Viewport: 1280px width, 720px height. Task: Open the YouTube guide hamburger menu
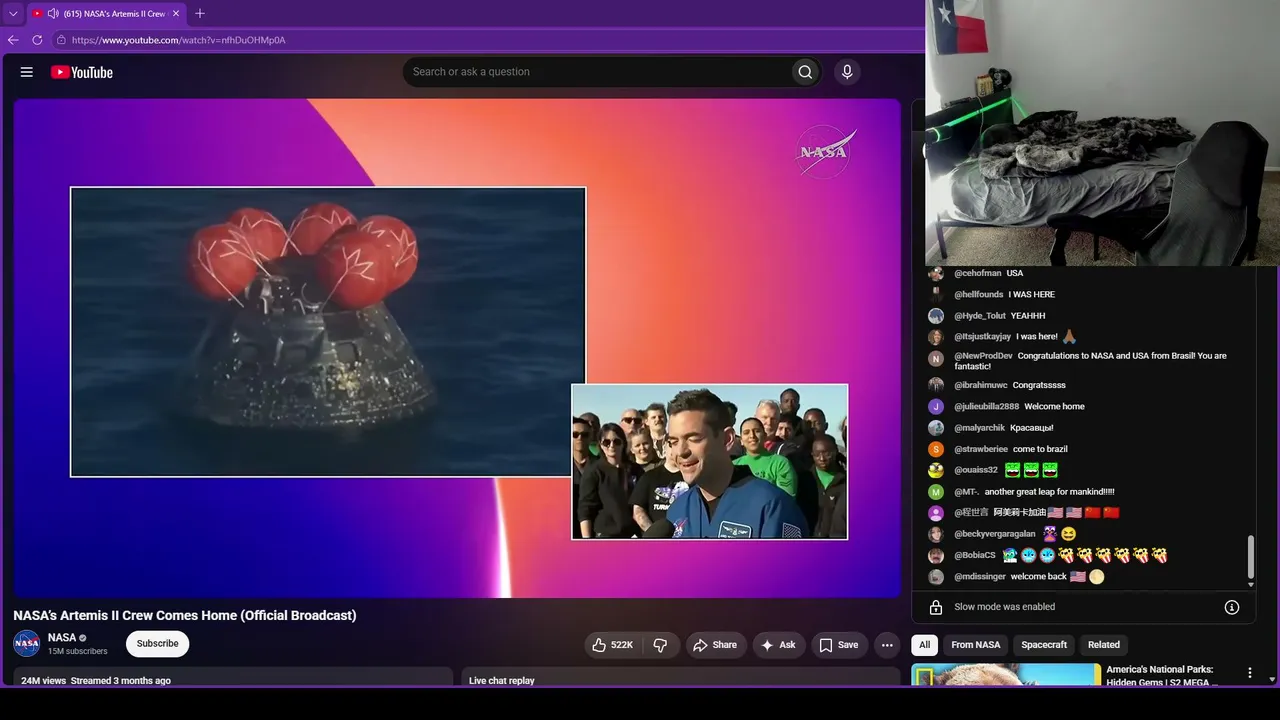tap(27, 72)
